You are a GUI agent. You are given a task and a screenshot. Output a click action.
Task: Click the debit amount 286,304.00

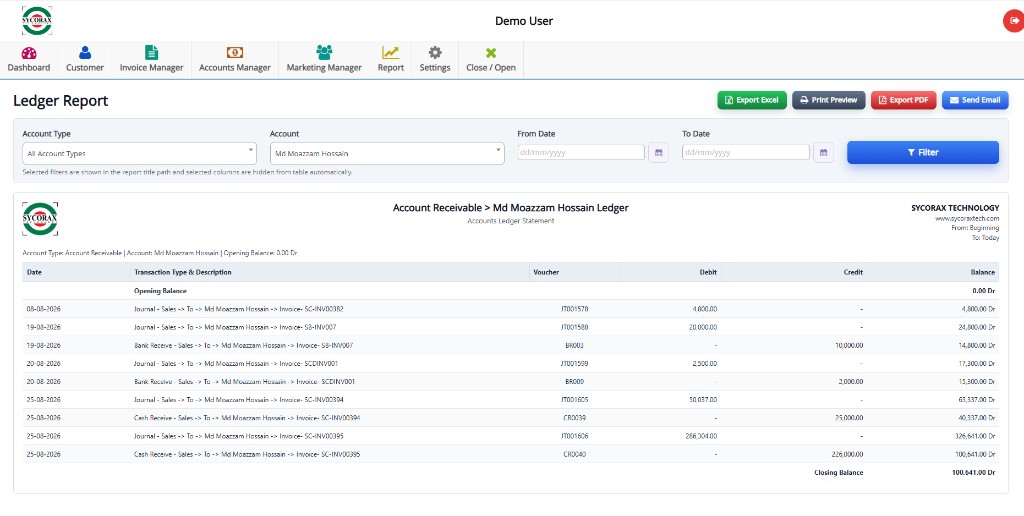click(701, 436)
